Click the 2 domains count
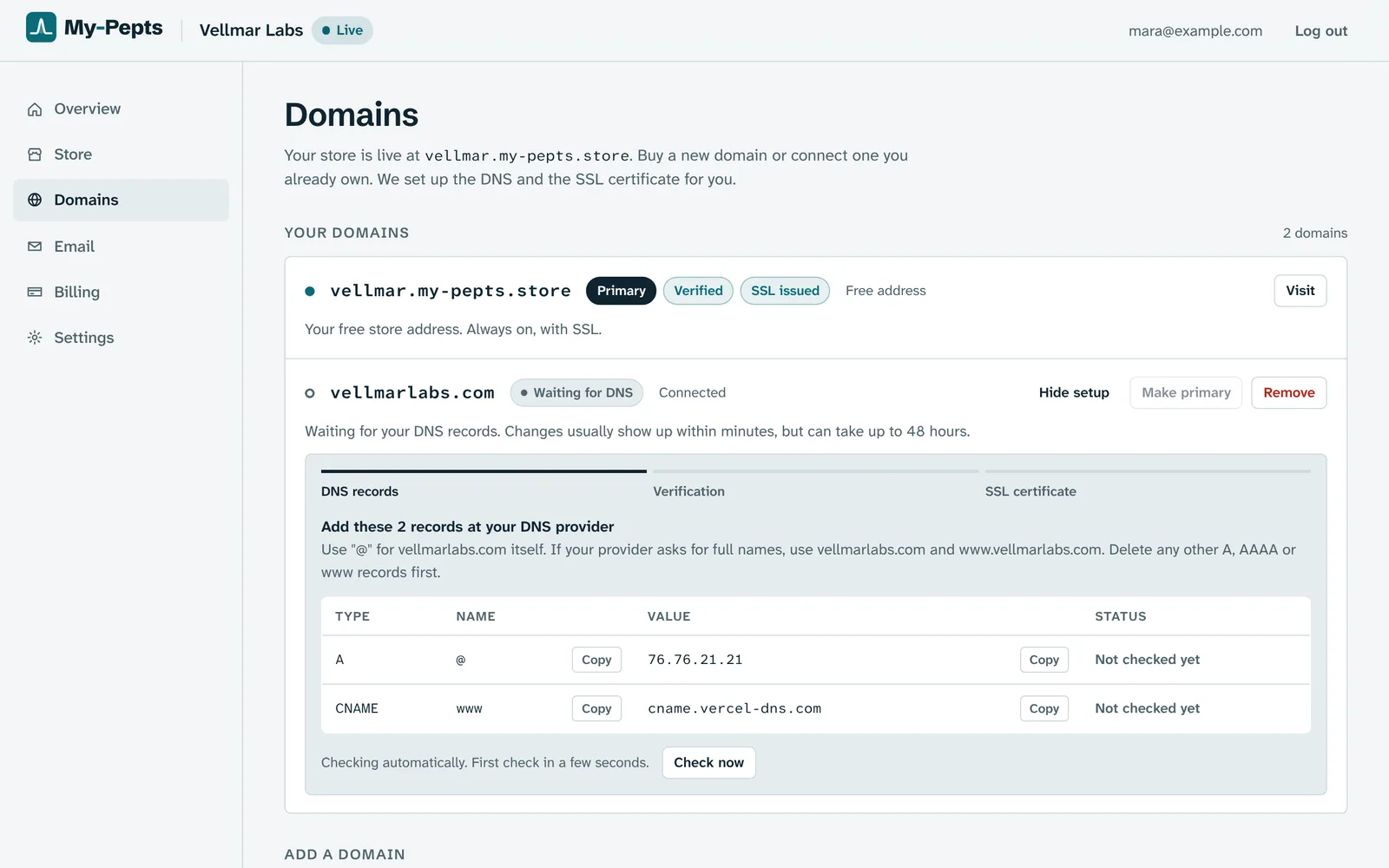Image resolution: width=1389 pixels, height=868 pixels. pyautogui.click(x=1315, y=233)
